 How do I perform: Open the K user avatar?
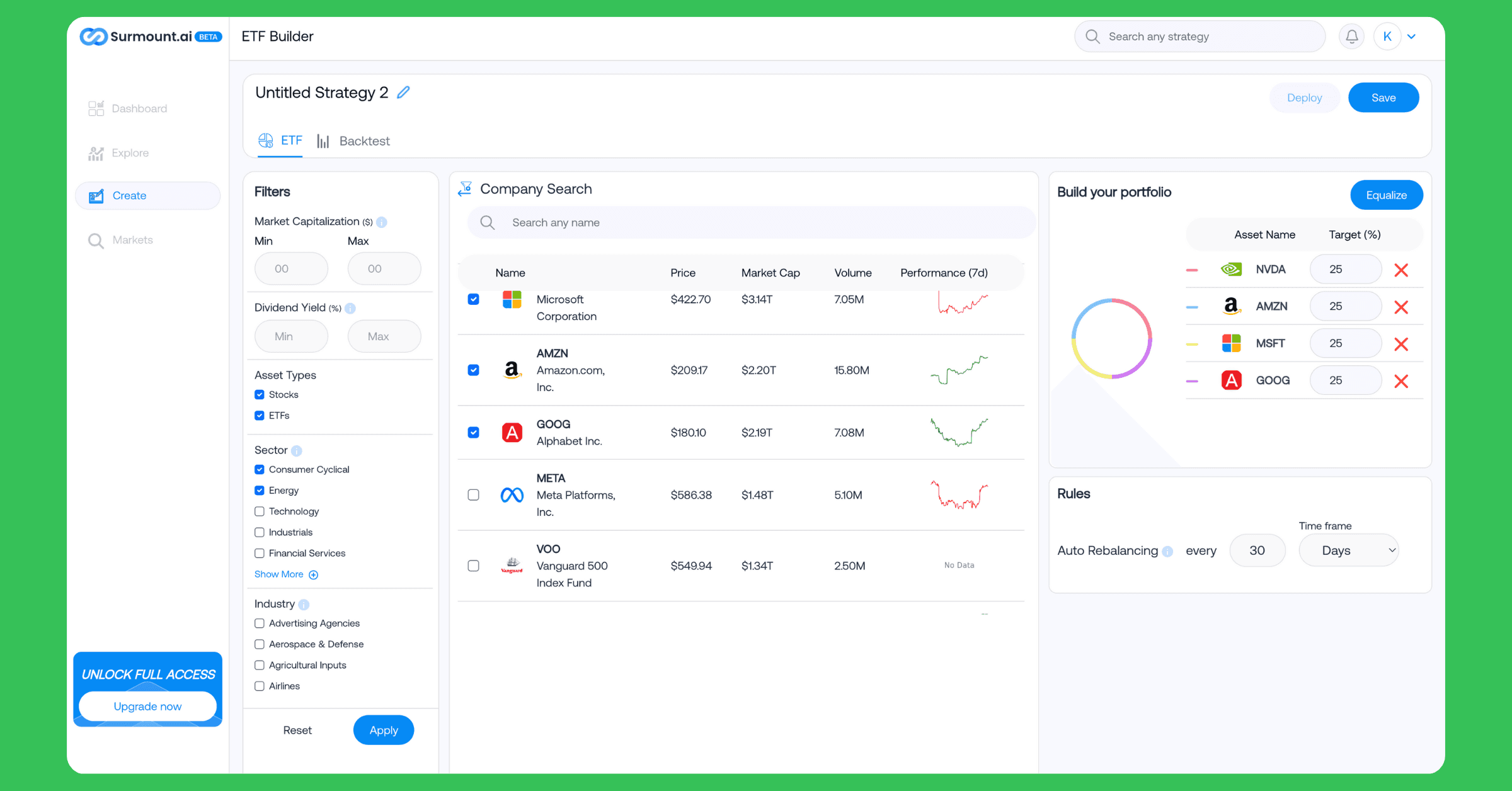1387,37
